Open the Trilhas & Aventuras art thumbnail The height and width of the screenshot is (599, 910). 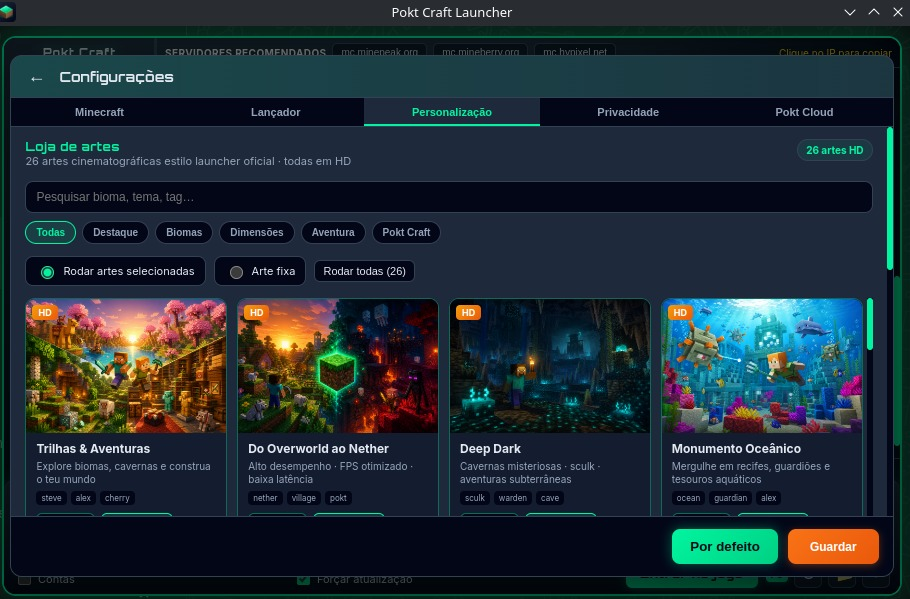126,366
